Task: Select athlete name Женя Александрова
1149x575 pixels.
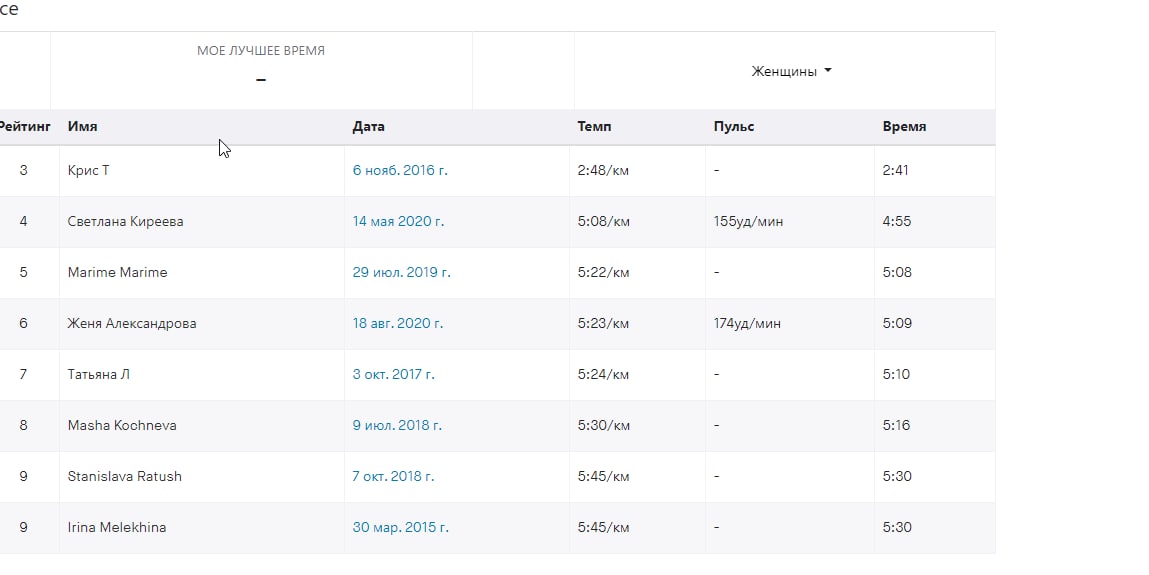Action: (x=132, y=323)
